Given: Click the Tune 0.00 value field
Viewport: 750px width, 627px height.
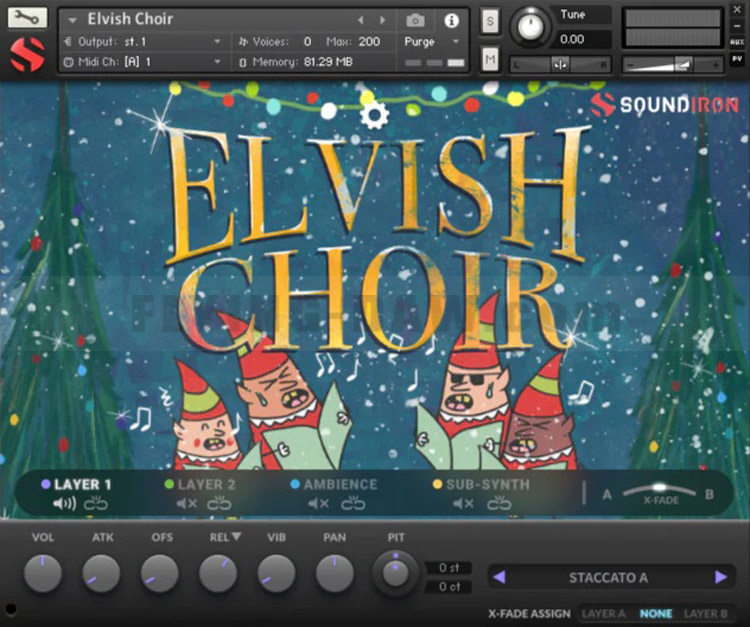Looking at the screenshot, I should [581, 39].
